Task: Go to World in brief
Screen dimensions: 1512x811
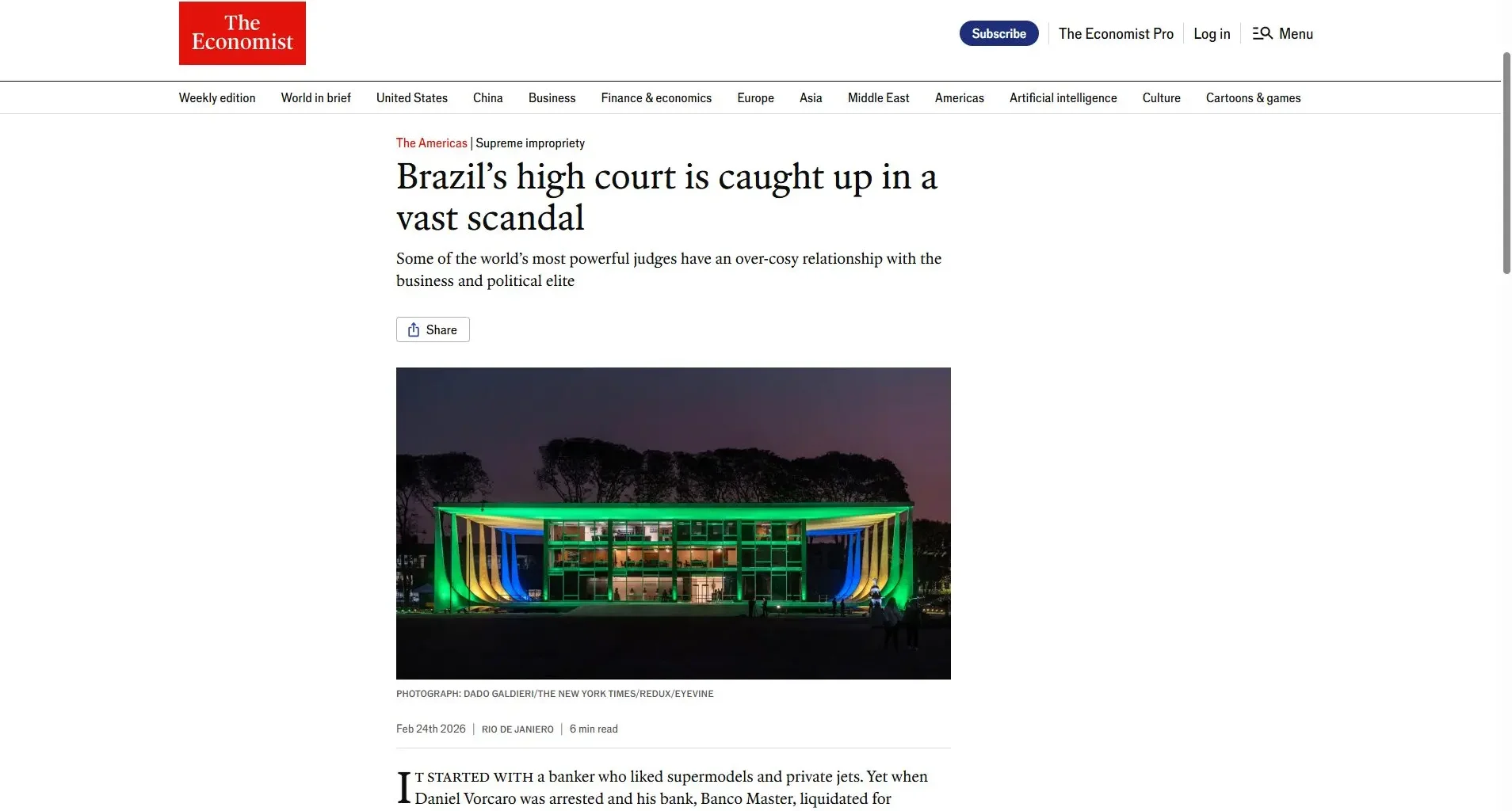Action: click(316, 97)
